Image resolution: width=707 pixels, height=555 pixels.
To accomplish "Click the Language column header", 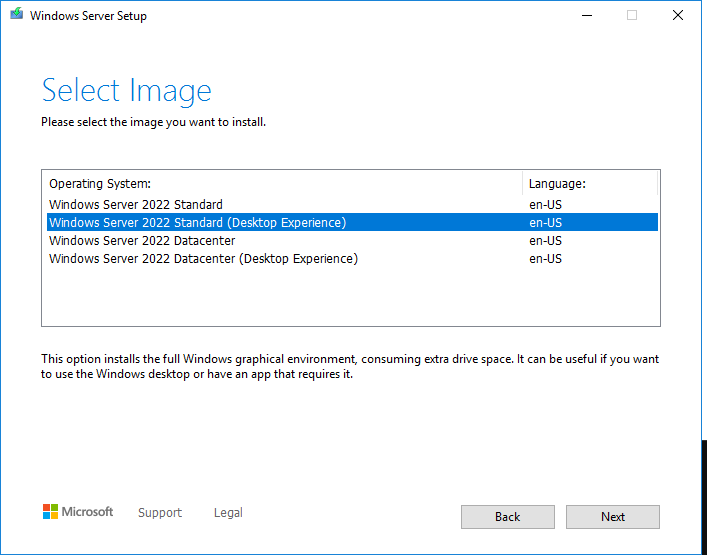I will coord(557,184).
